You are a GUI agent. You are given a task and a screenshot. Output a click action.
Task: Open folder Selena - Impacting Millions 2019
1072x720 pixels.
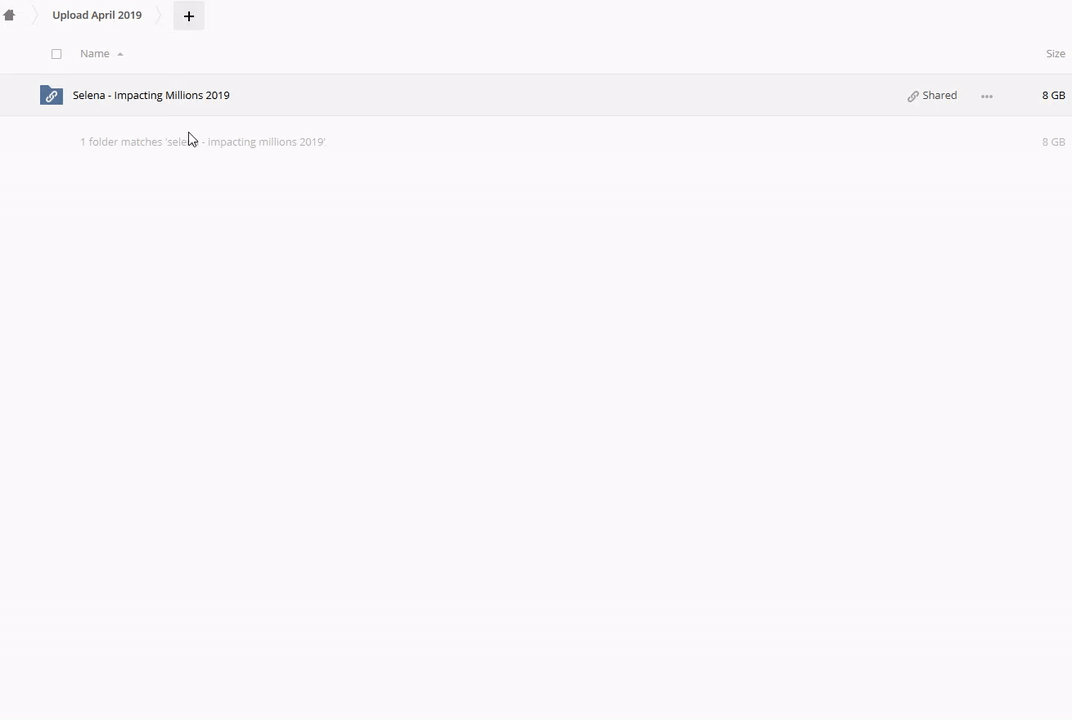tap(151, 95)
